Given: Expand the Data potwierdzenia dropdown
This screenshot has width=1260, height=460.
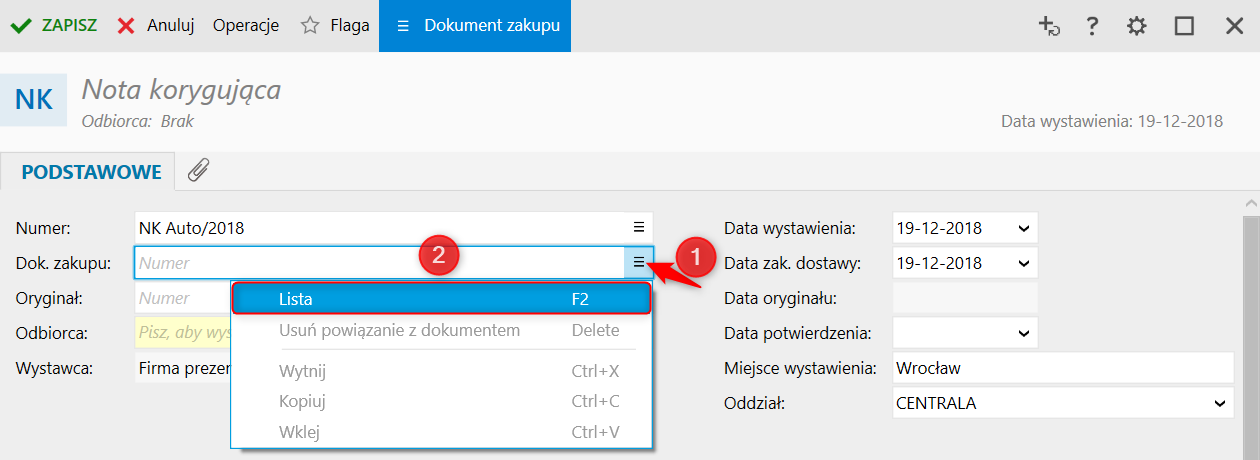Looking at the screenshot, I should click(x=1023, y=333).
